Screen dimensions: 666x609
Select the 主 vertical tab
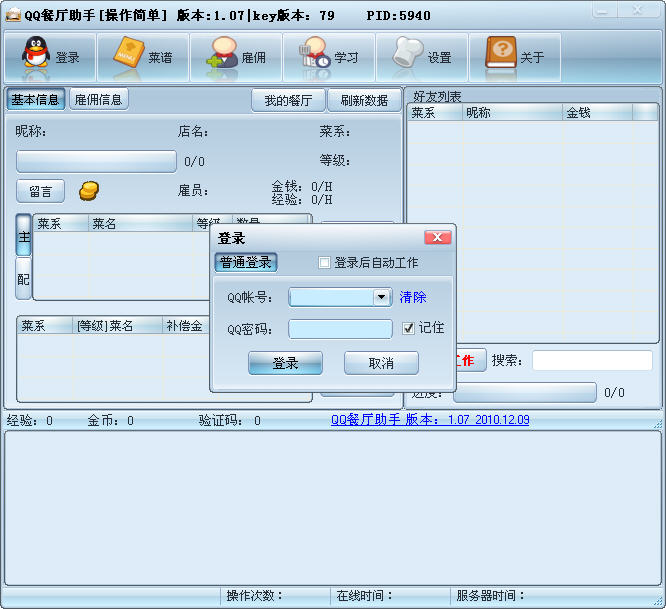pos(23,235)
